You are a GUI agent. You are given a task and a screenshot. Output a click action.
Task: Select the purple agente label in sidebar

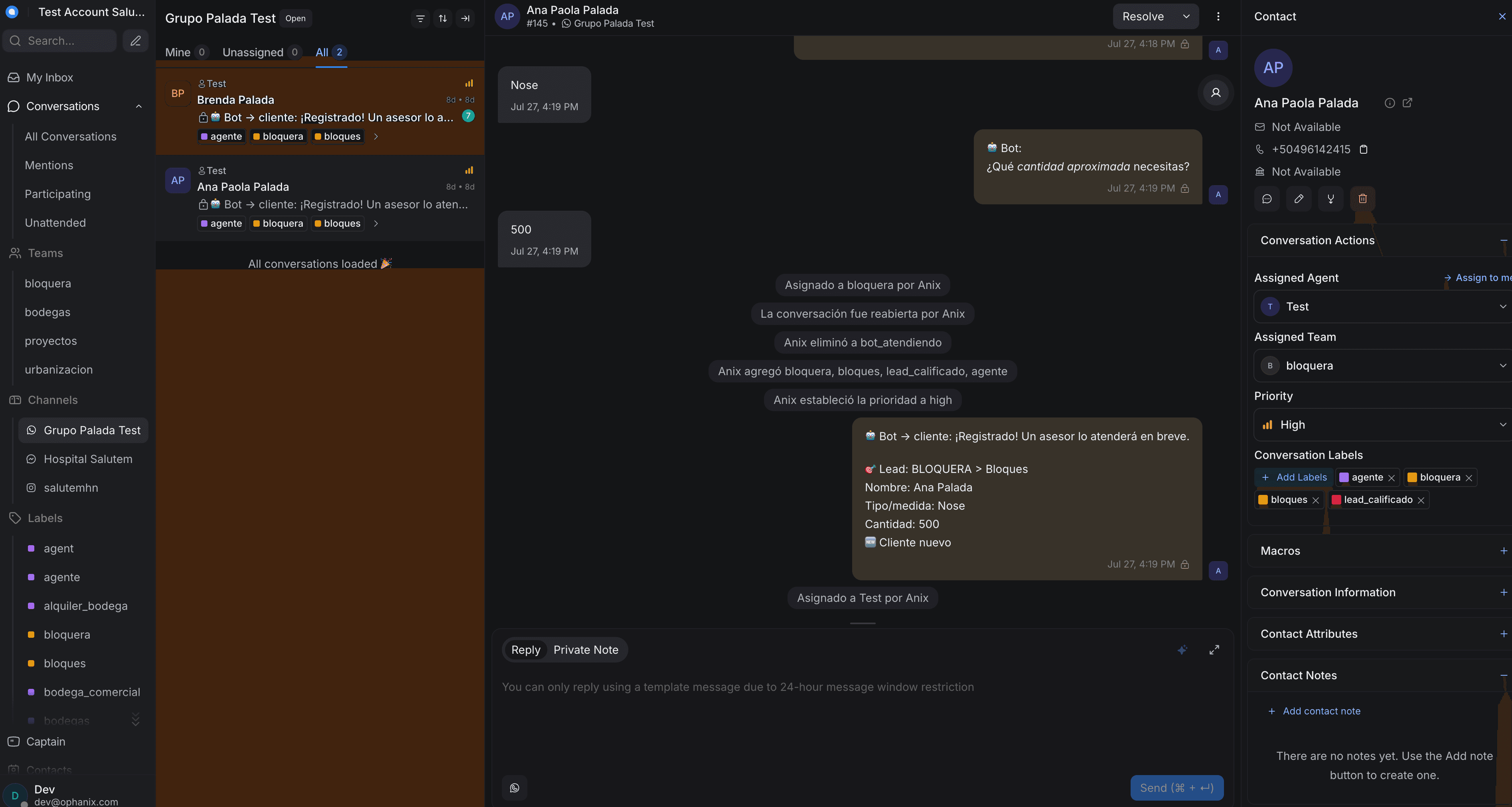pos(61,577)
